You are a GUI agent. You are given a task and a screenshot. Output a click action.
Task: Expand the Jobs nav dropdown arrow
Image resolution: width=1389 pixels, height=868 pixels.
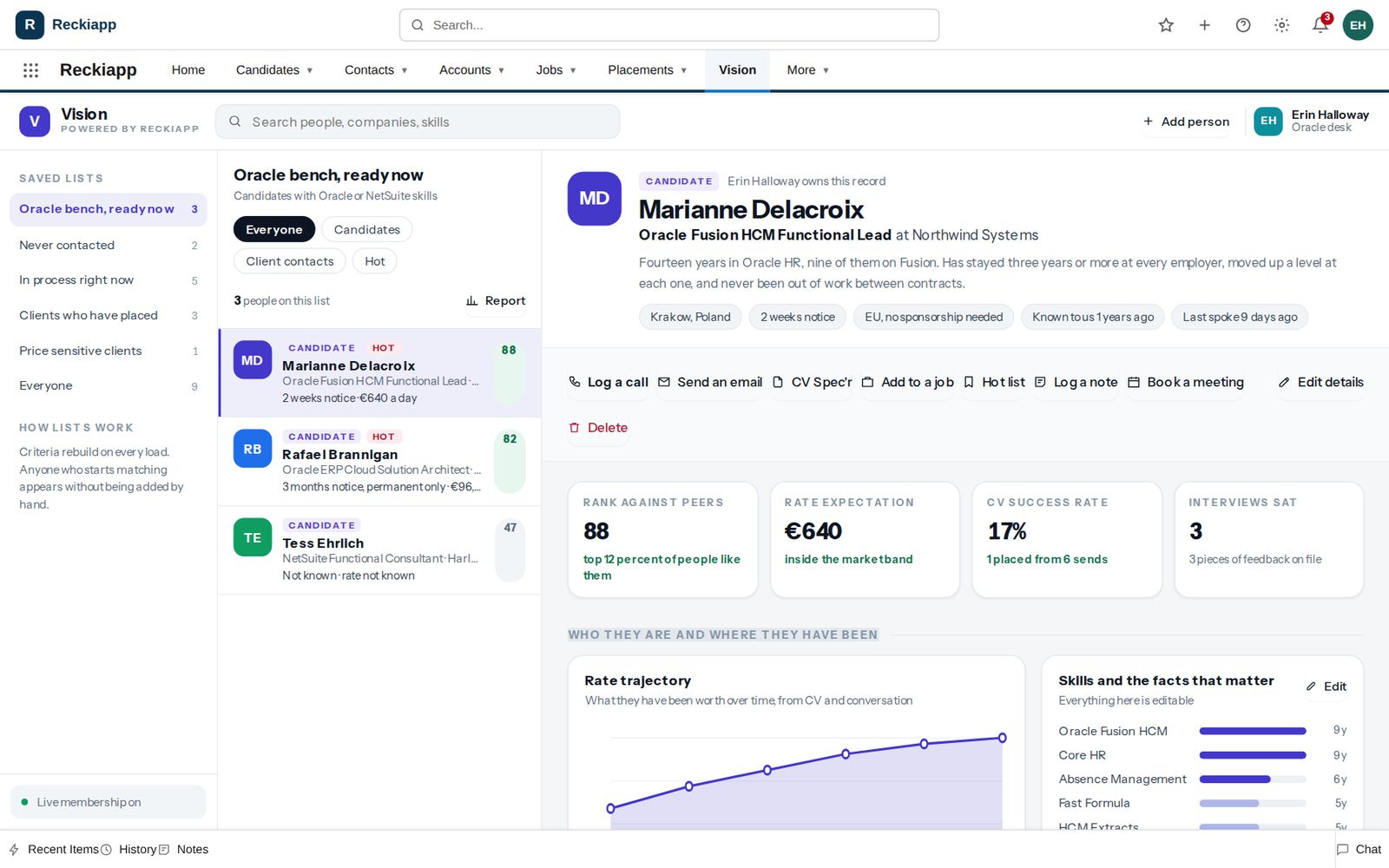click(573, 71)
